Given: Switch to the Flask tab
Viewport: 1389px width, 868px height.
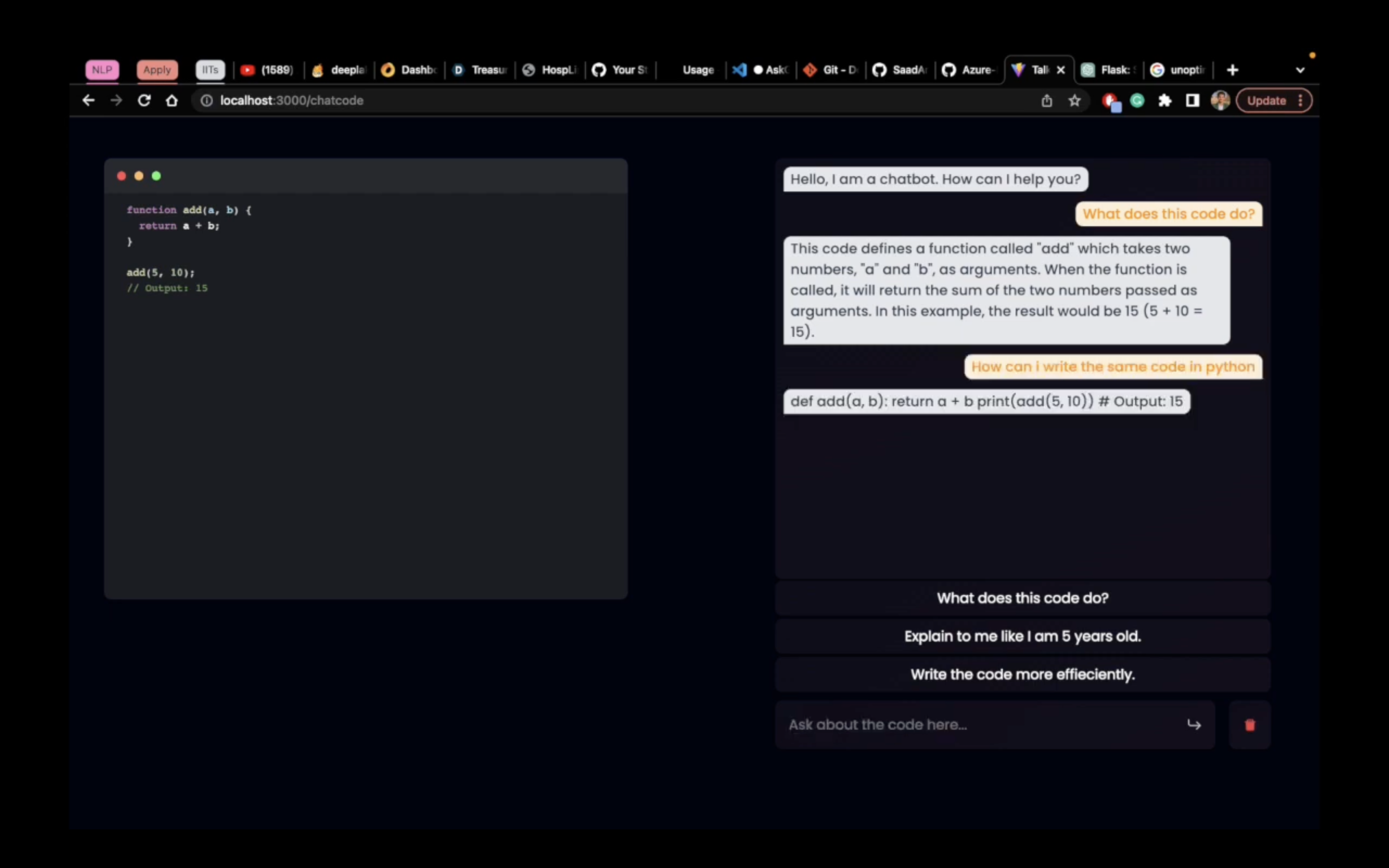Looking at the screenshot, I should point(1109,70).
